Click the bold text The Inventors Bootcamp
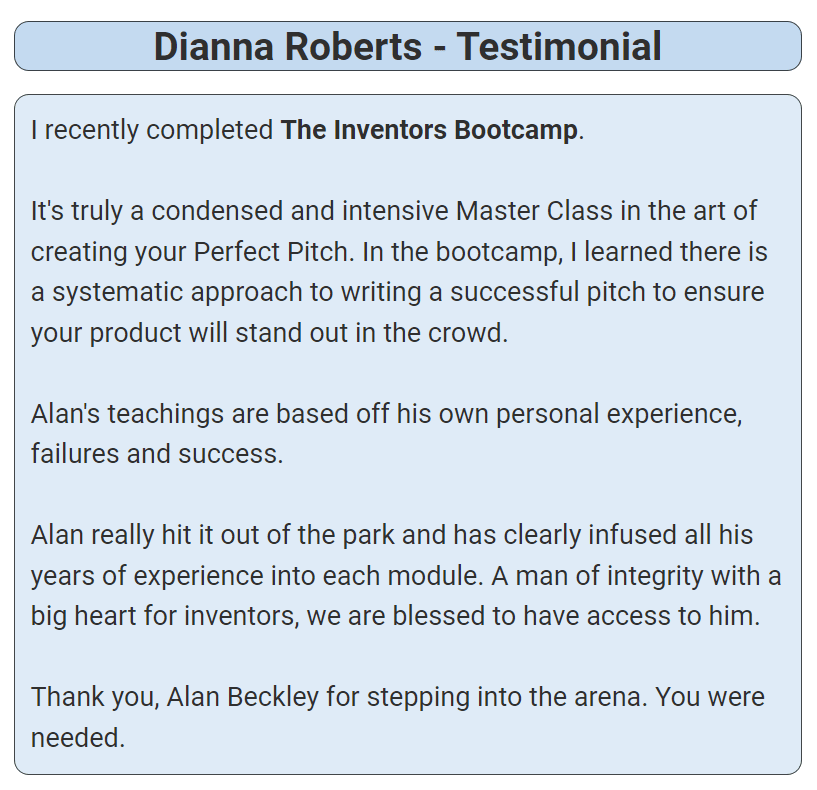Viewport: 817px width, 790px height. tap(429, 130)
